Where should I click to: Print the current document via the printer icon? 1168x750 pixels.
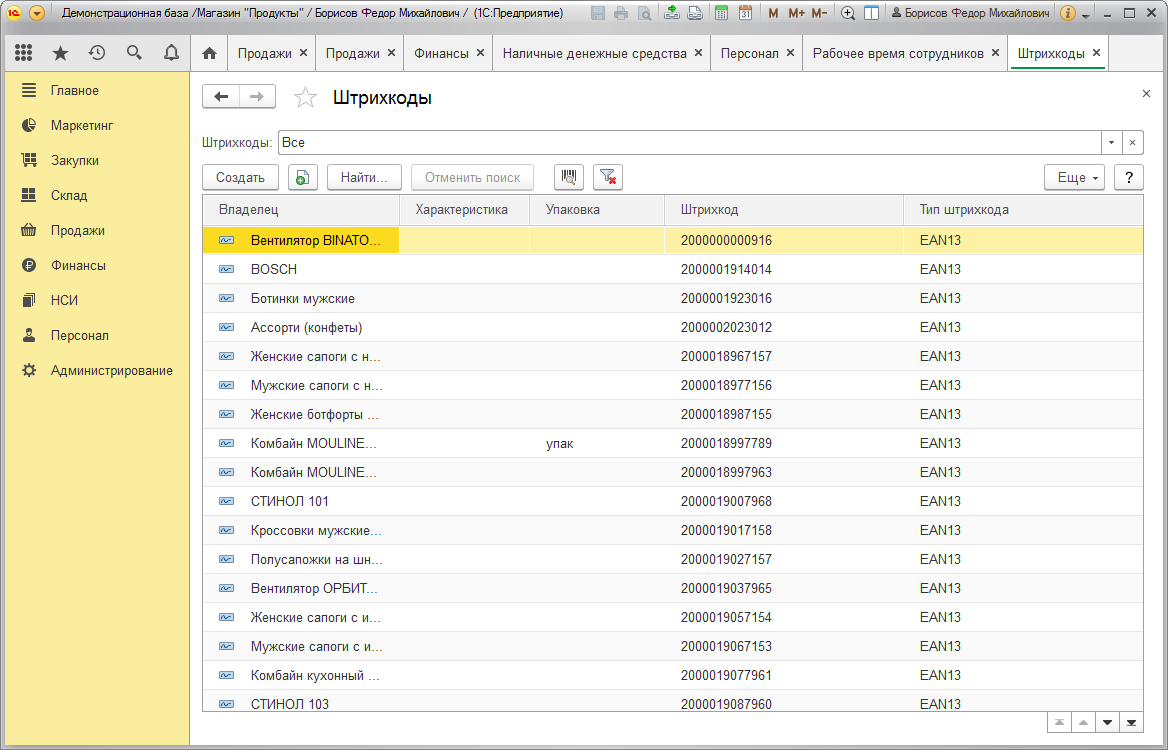[x=621, y=13]
